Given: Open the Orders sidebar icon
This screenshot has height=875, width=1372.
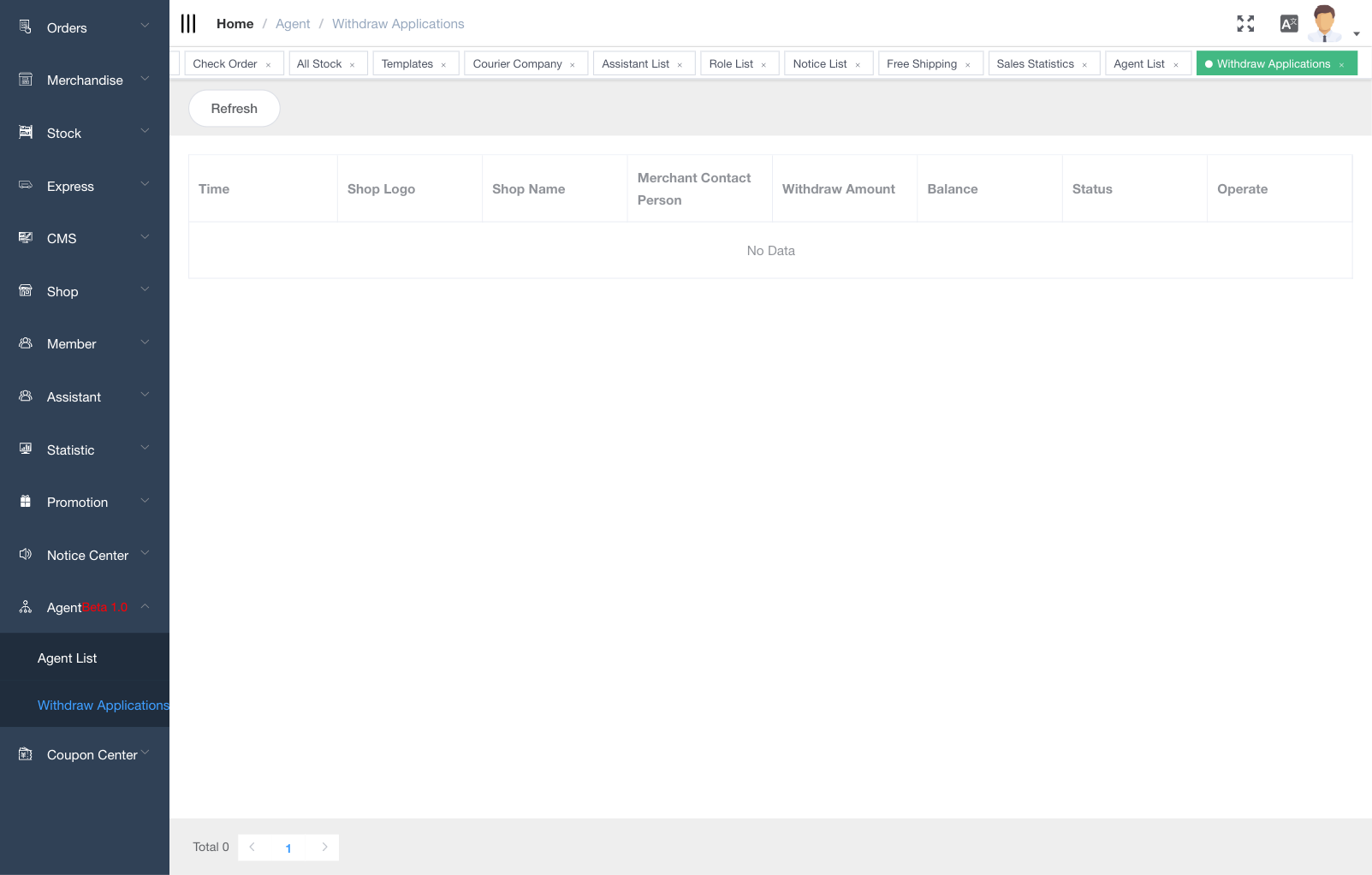Looking at the screenshot, I should point(26,27).
